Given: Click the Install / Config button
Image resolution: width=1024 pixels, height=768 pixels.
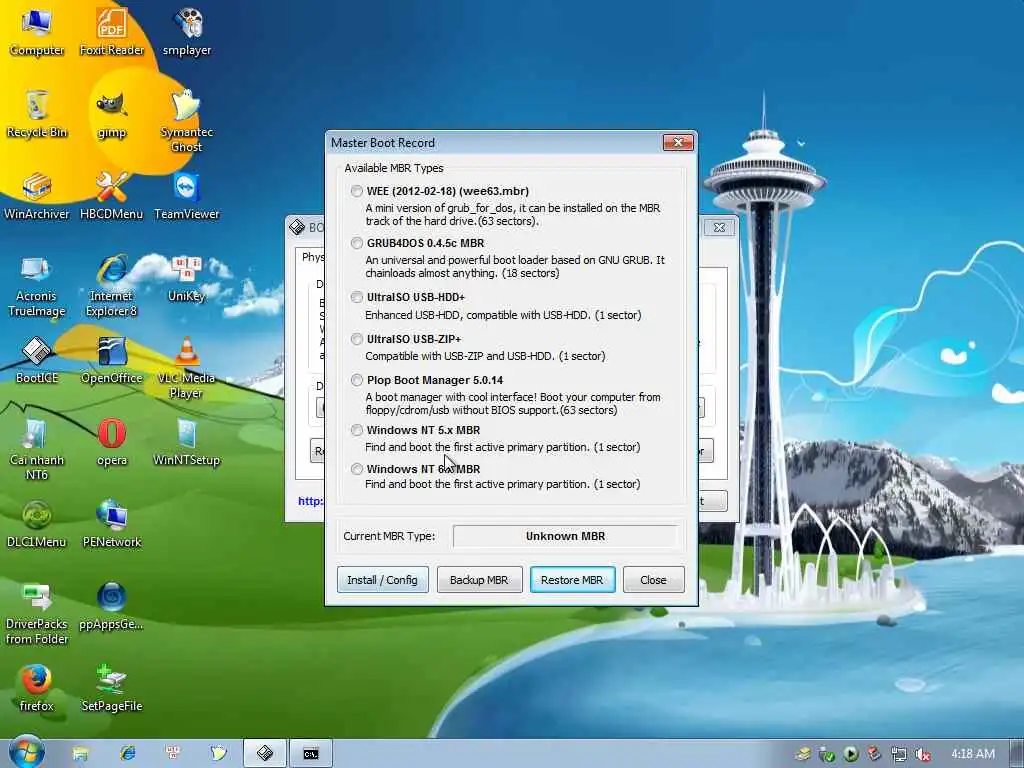Looking at the screenshot, I should (383, 580).
